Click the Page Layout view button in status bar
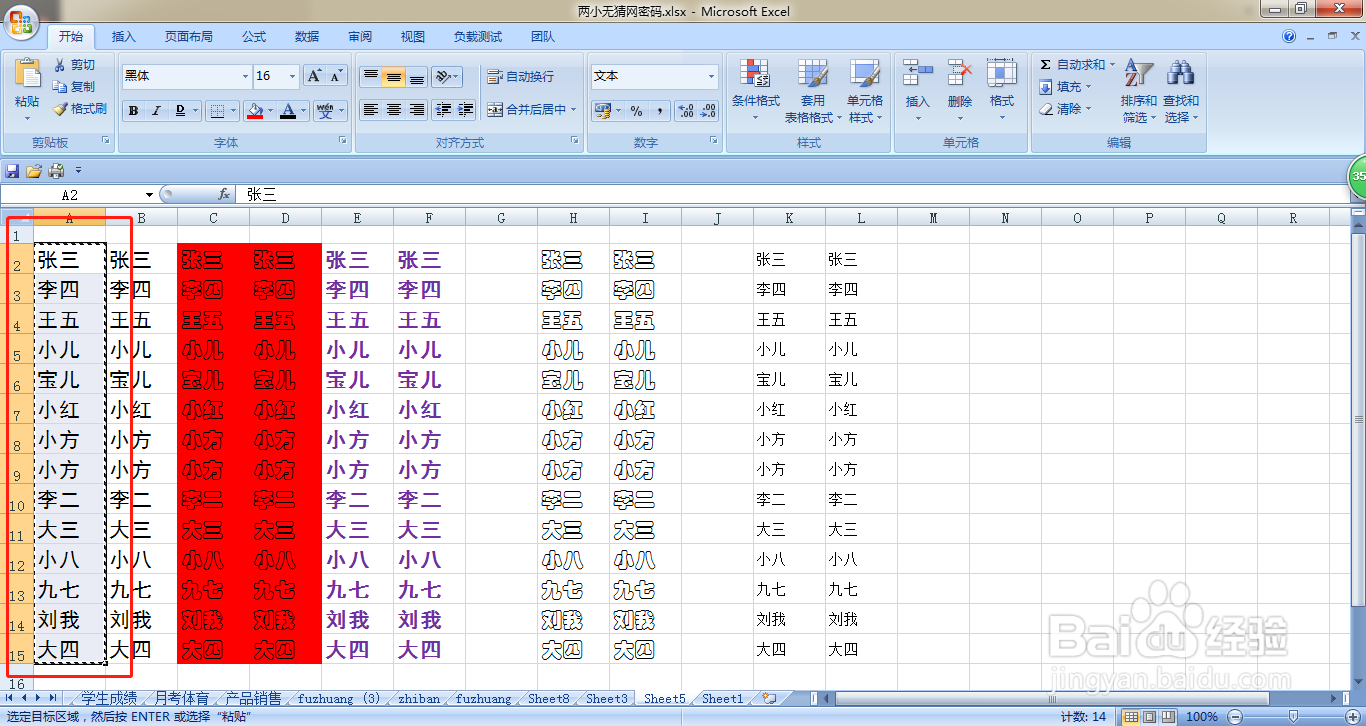The width and height of the screenshot is (1366, 726). [x=1149, y=716]
